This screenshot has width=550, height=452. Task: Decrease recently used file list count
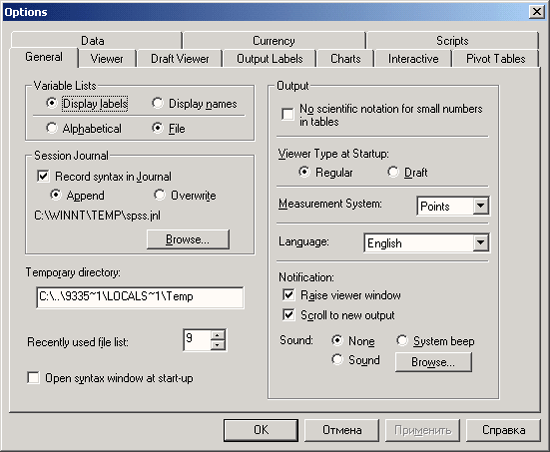pyautogui.click(x=218, y=345)
